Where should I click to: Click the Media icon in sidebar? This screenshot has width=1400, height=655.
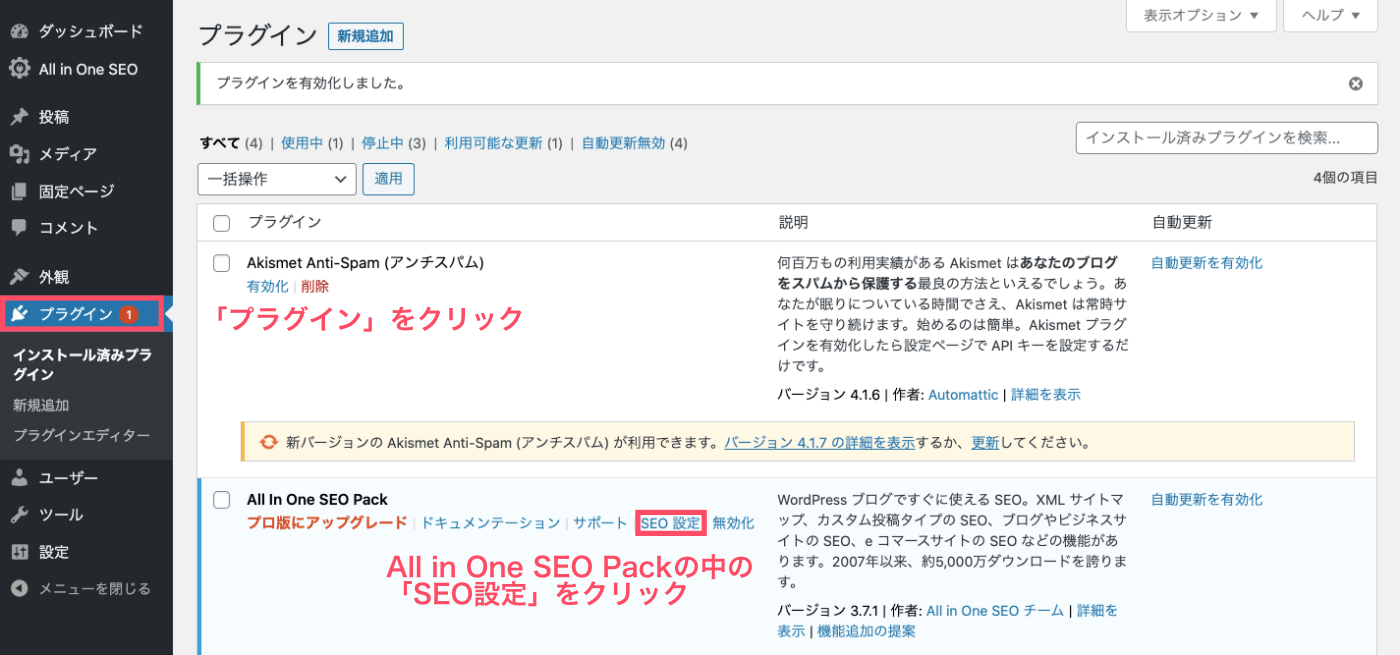click(x=19, y=154)
